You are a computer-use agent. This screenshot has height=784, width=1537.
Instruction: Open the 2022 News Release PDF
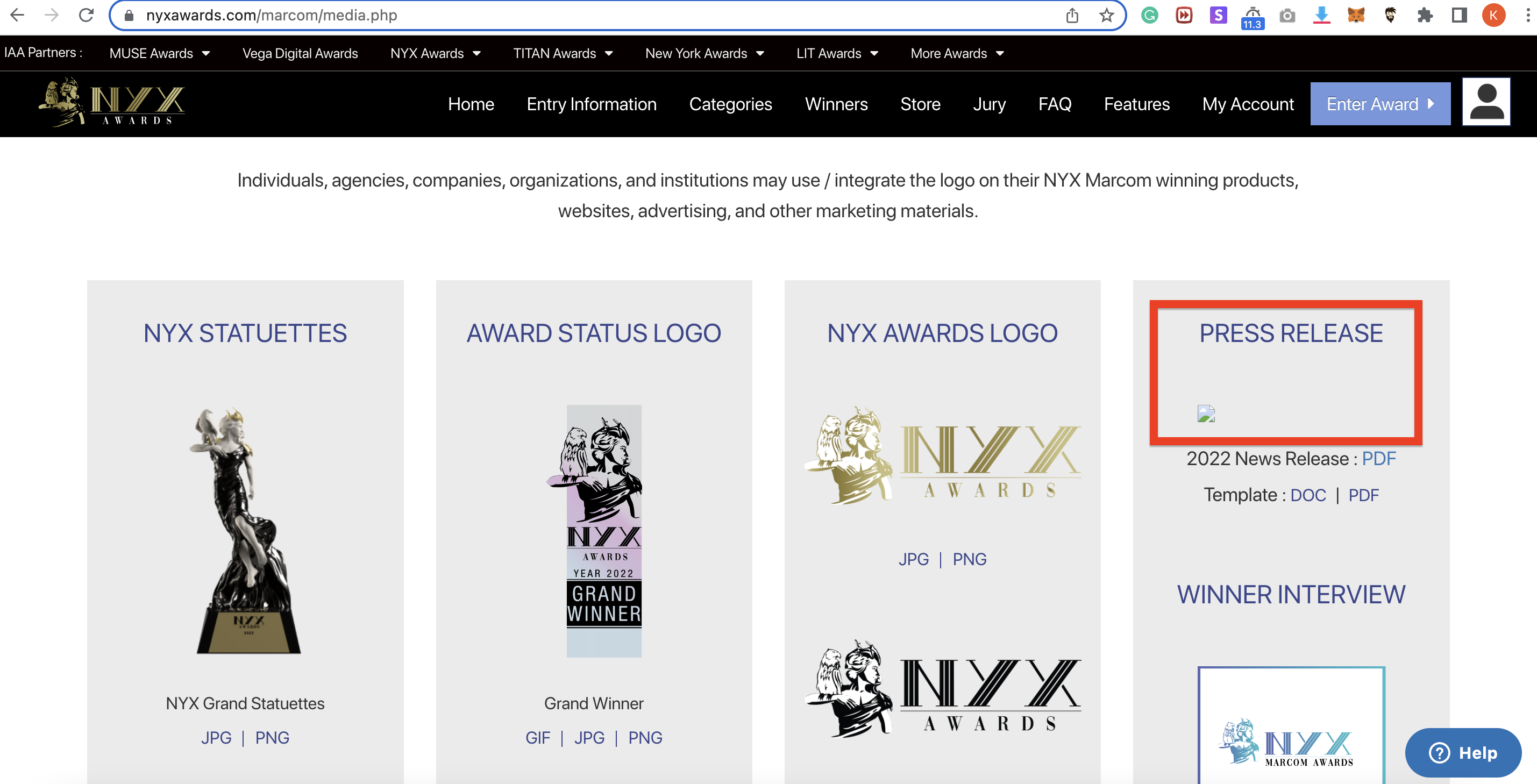(x=1378, y=458)
